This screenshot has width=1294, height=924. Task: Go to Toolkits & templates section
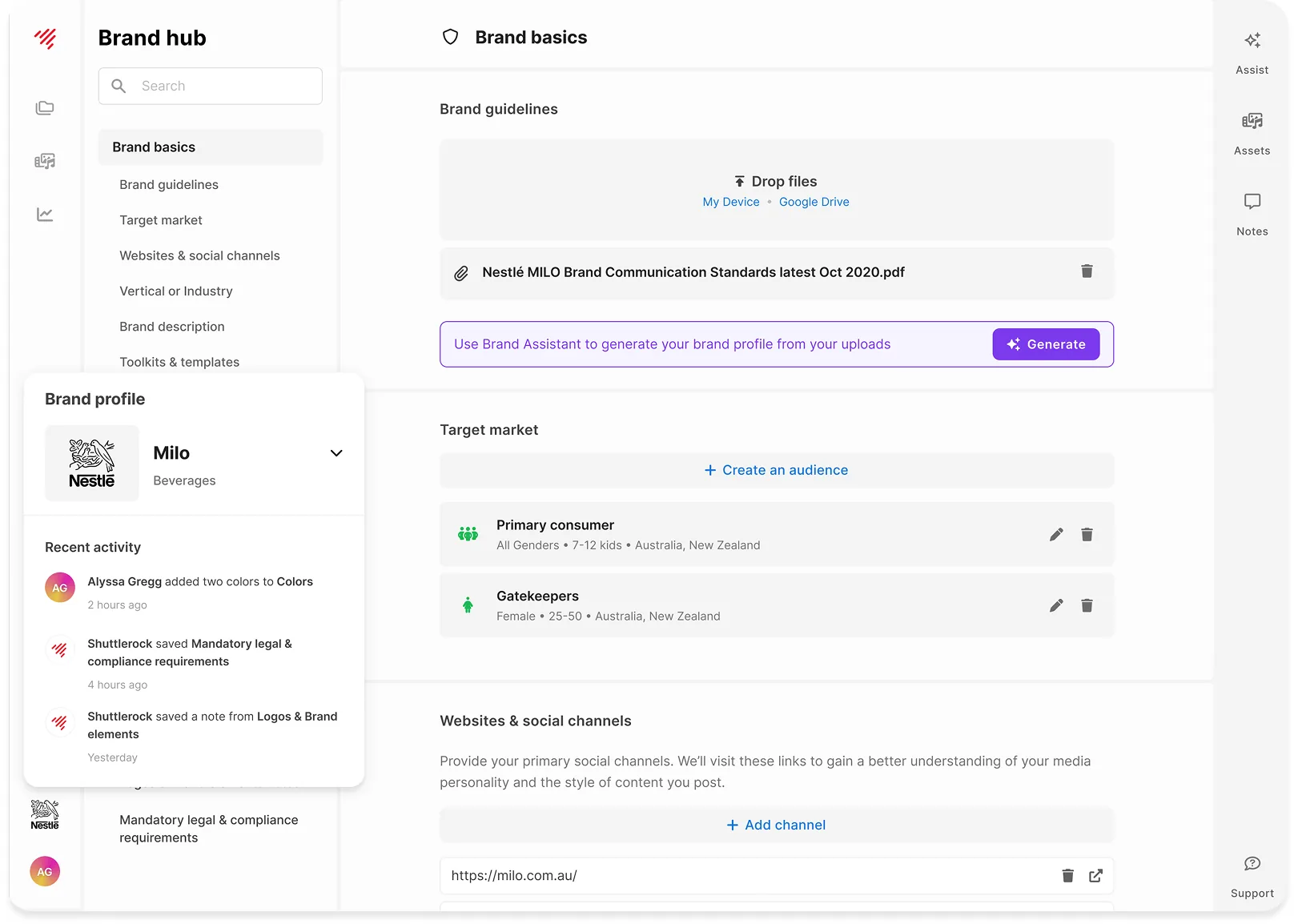[179, 362]
